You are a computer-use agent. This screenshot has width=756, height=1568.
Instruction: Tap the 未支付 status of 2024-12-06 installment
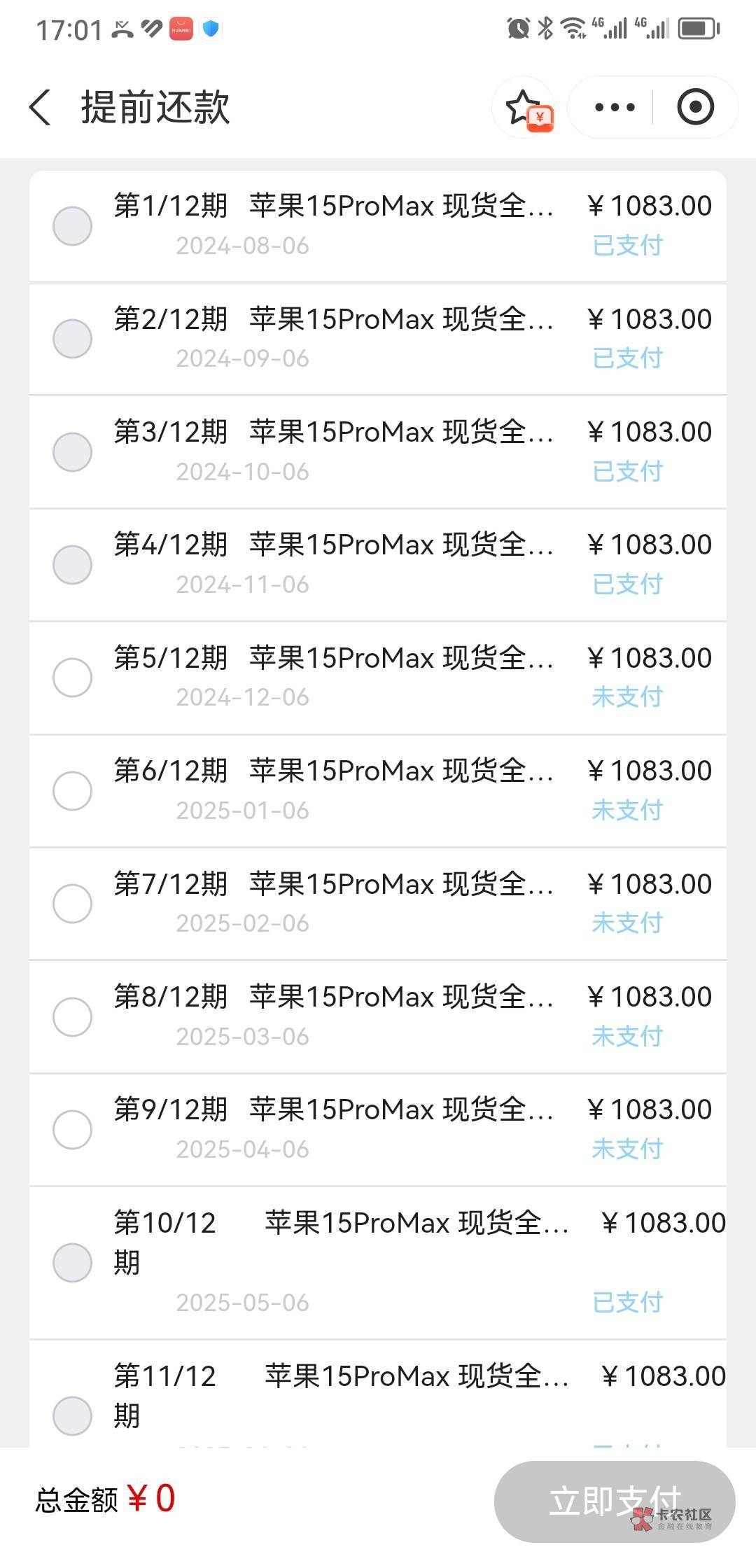pyautogui.click(x=627, y=697)
